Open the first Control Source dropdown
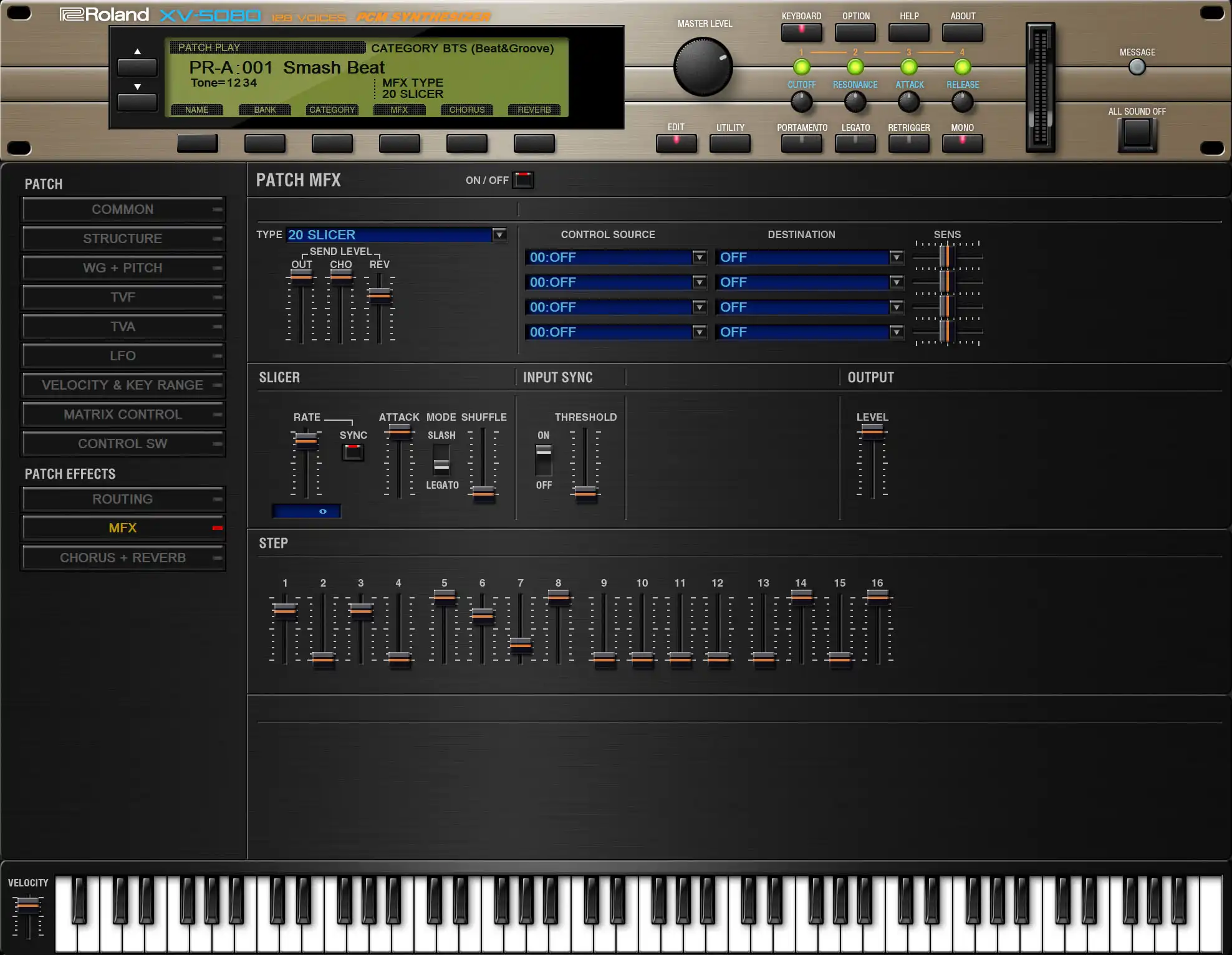This screenshot has width=1232, height=955. coord(700,257)
